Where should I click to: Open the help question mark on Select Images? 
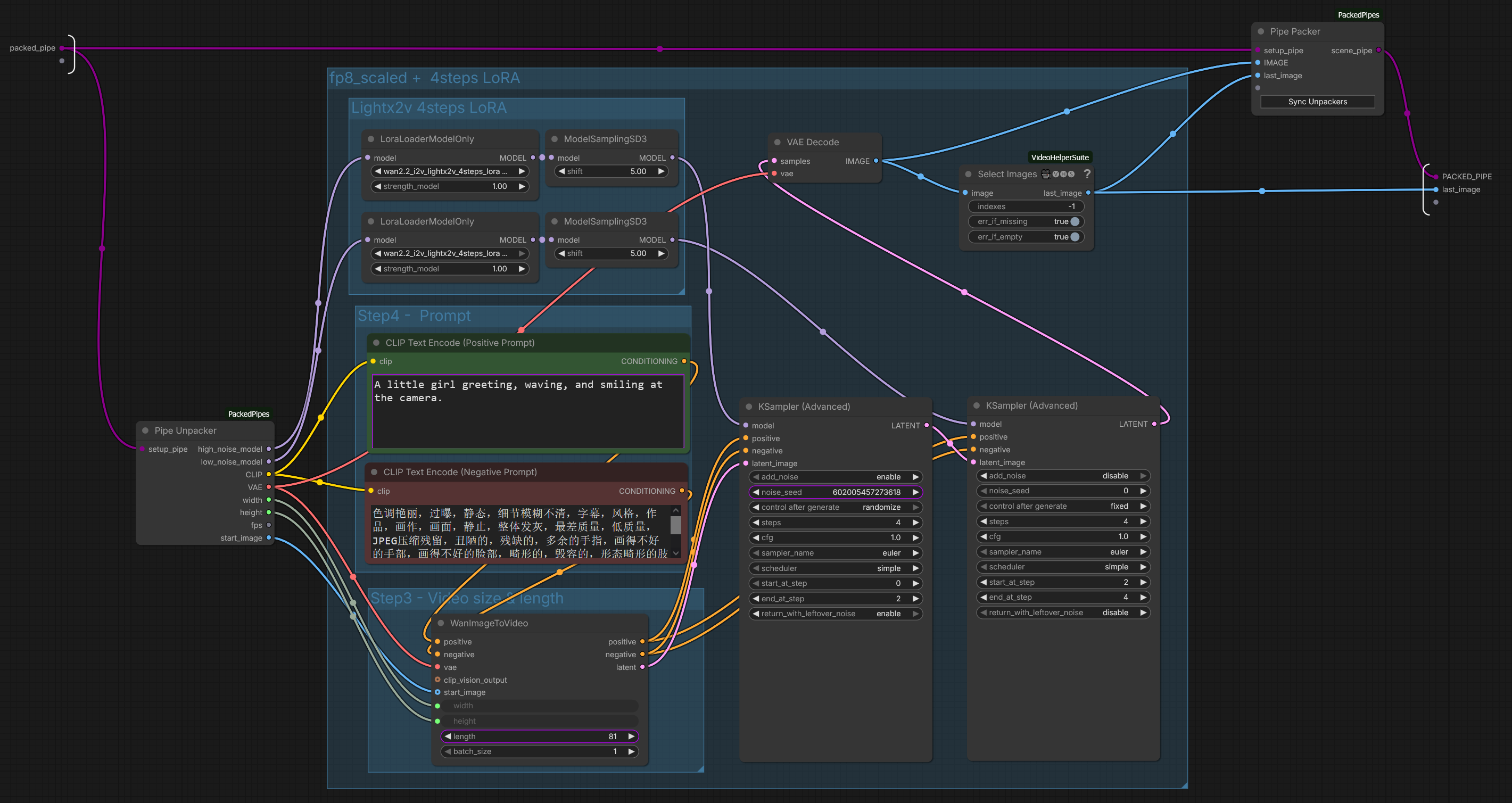point(1087,175)
